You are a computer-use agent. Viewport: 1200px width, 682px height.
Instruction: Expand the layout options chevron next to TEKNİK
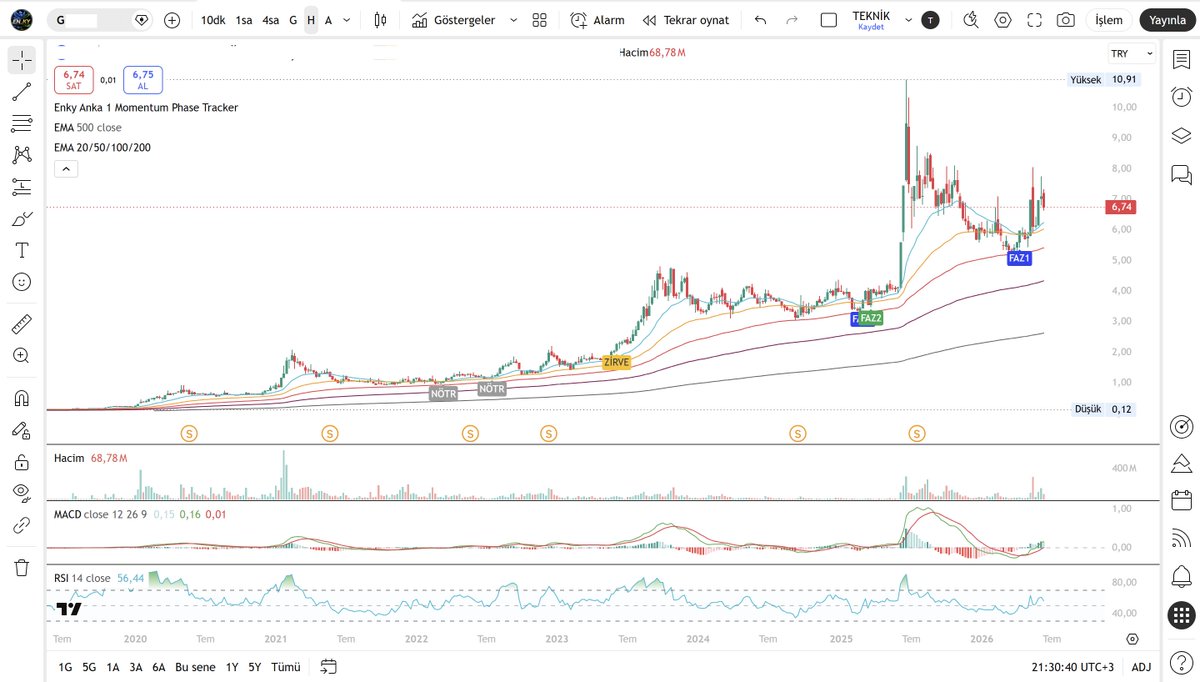pyautogui.click(x=907, y=20)
